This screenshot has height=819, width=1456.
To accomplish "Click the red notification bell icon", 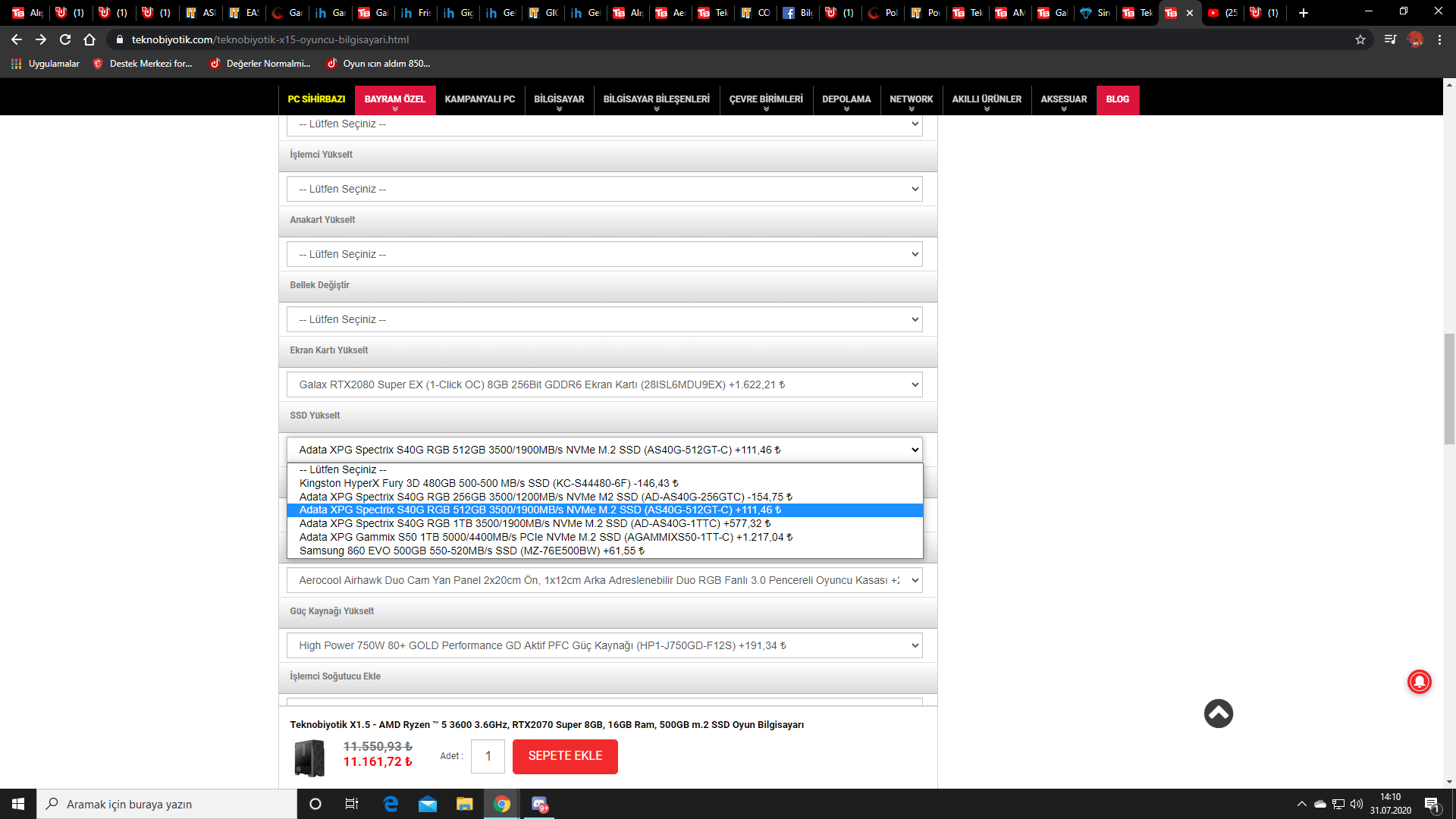I will pyautogui.click(x=1419, y=682).
